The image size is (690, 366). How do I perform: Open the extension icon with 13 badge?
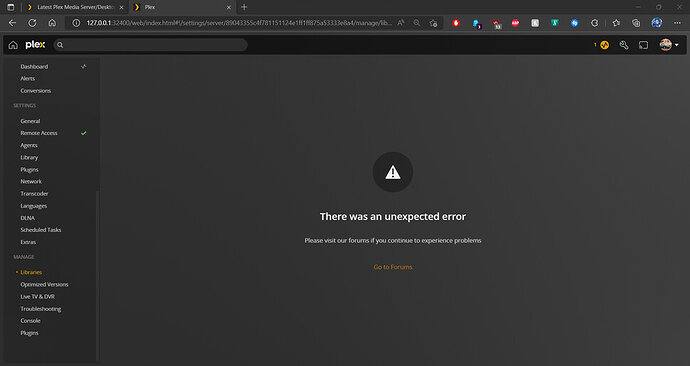[x=496, y=24]
